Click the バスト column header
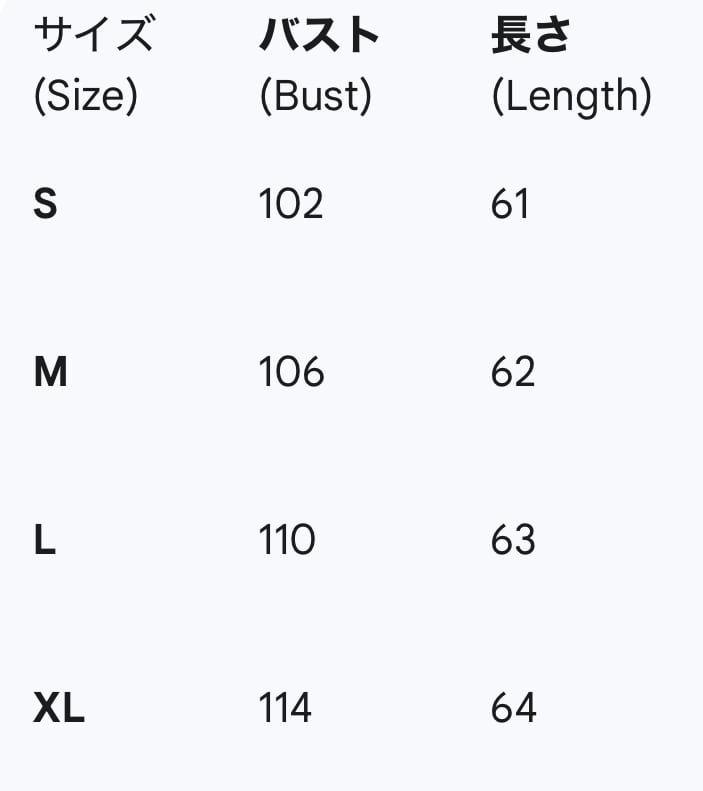The width and height of the screenshot is (703, 791). tap(320, 37)
